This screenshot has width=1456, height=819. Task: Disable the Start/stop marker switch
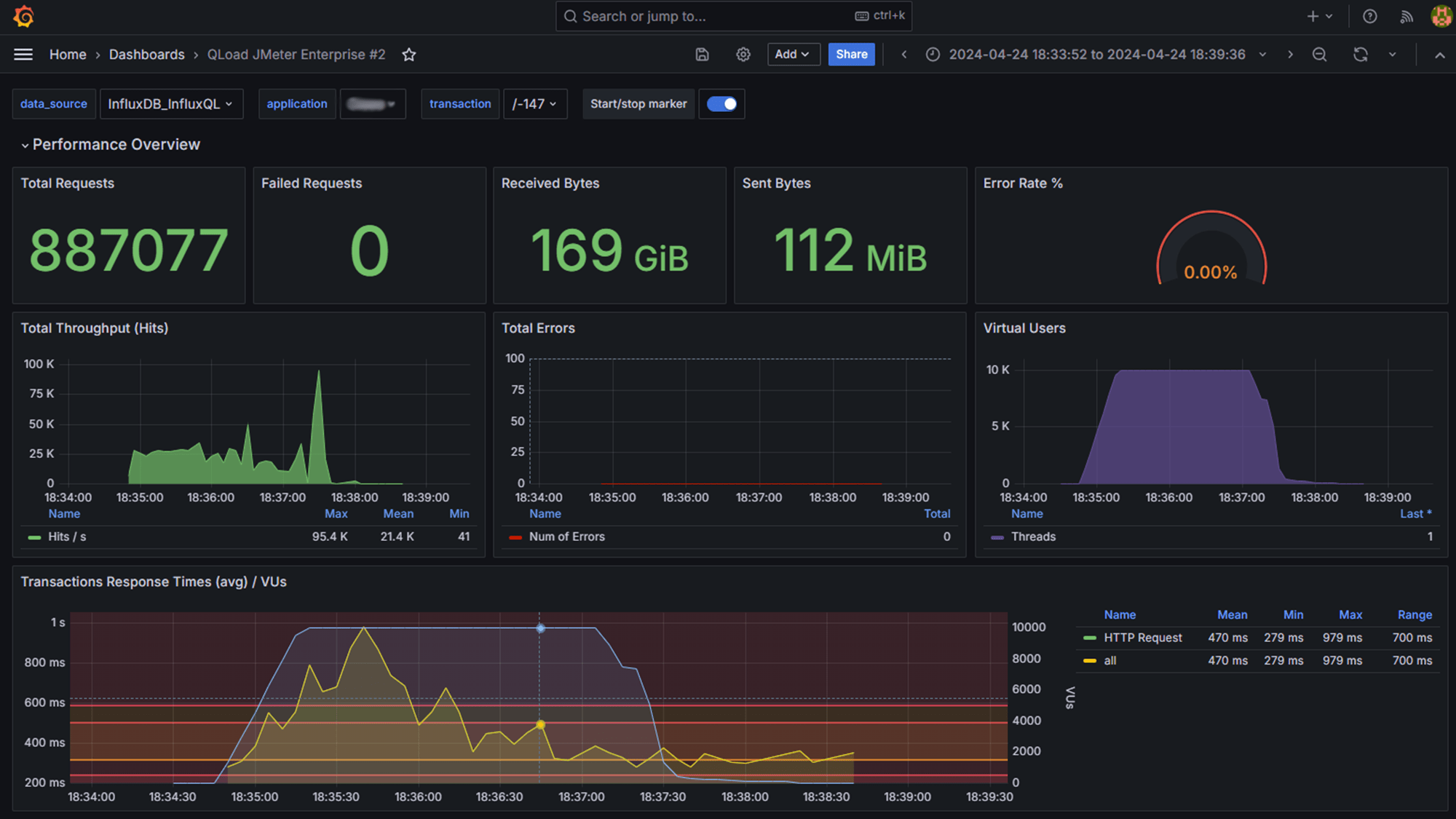click(721, 104)
